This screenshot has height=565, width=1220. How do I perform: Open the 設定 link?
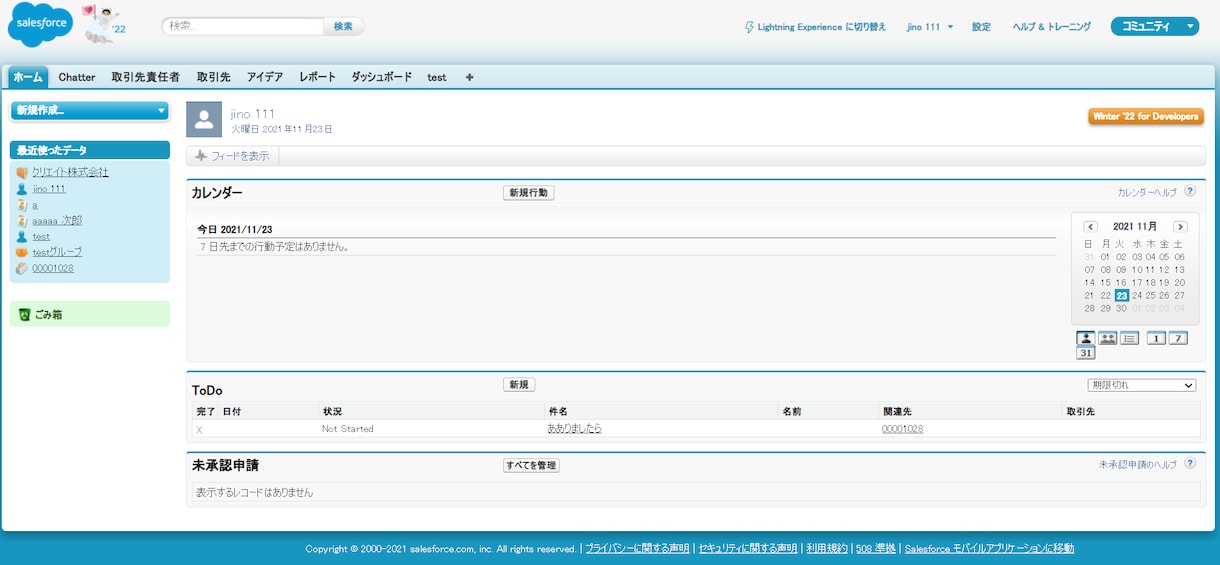coord(981,27)
